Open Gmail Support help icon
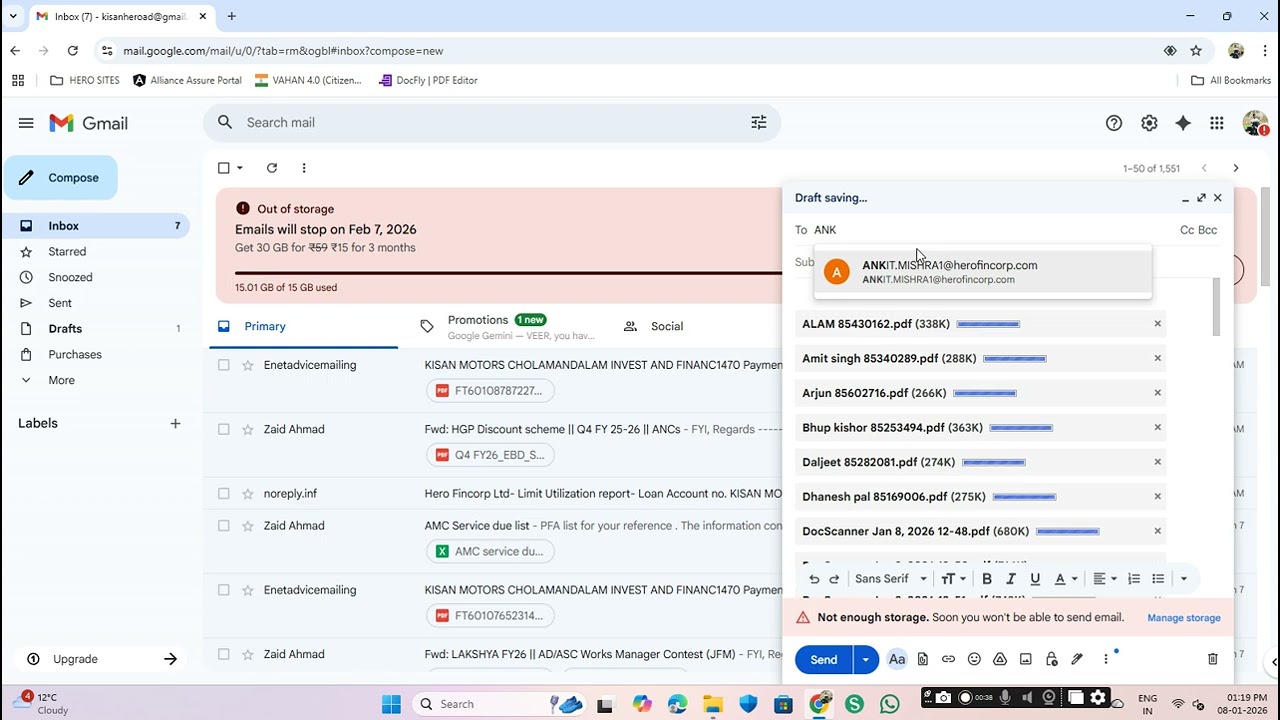The width and height of the screenshot is (1280, 720). point(1114,123)
